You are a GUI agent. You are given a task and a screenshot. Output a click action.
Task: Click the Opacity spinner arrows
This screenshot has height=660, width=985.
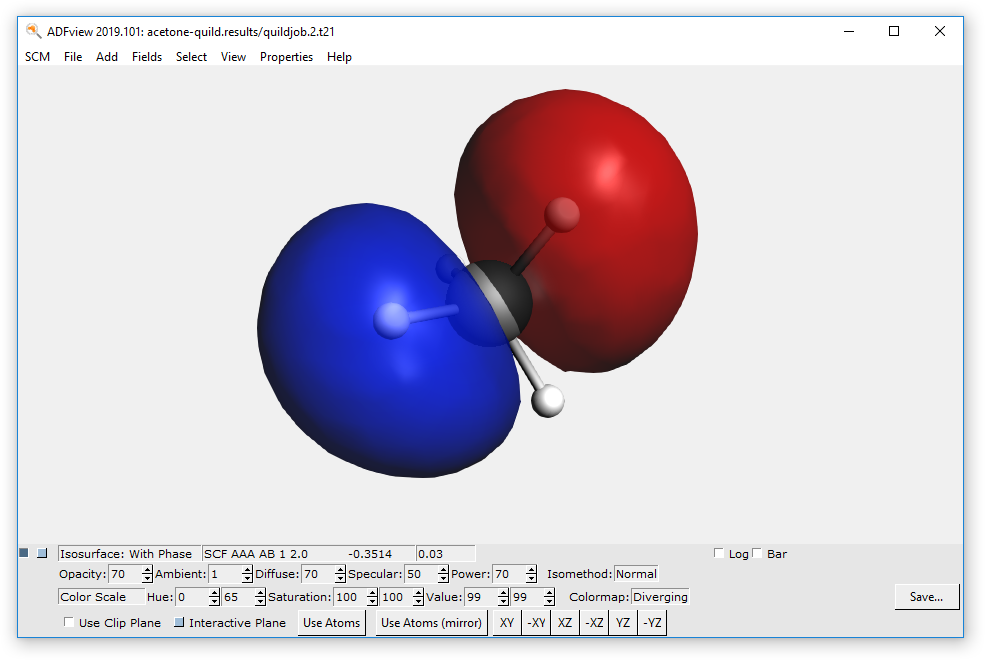[x=147, y=574]
